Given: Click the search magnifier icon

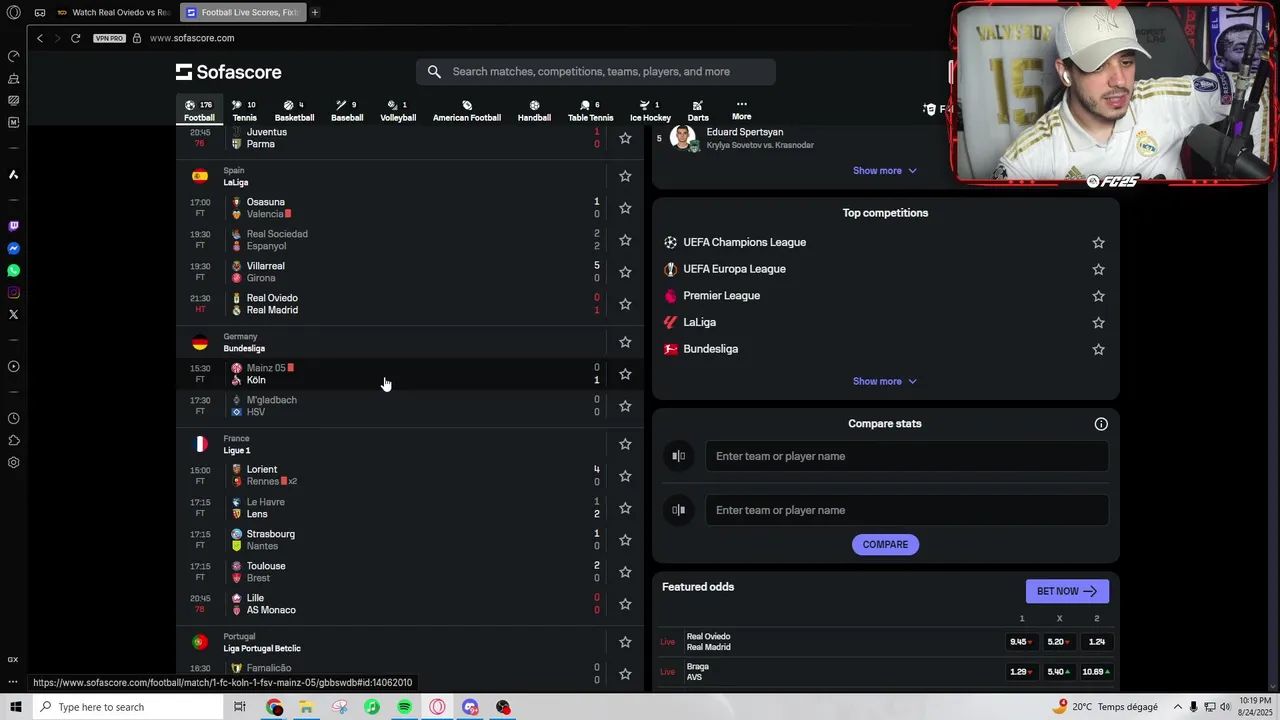Looking at the screenshot, I should tap(434, 72).
